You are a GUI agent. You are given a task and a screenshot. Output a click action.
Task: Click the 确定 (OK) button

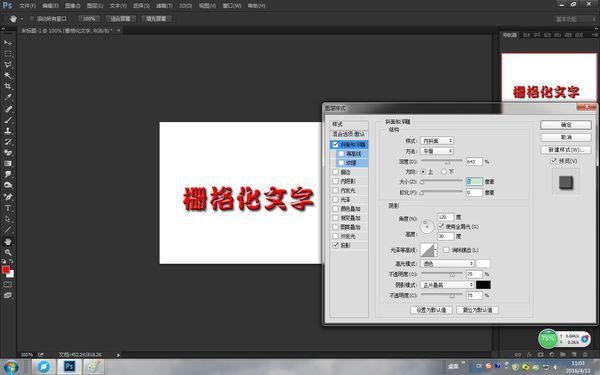(566, 125)
